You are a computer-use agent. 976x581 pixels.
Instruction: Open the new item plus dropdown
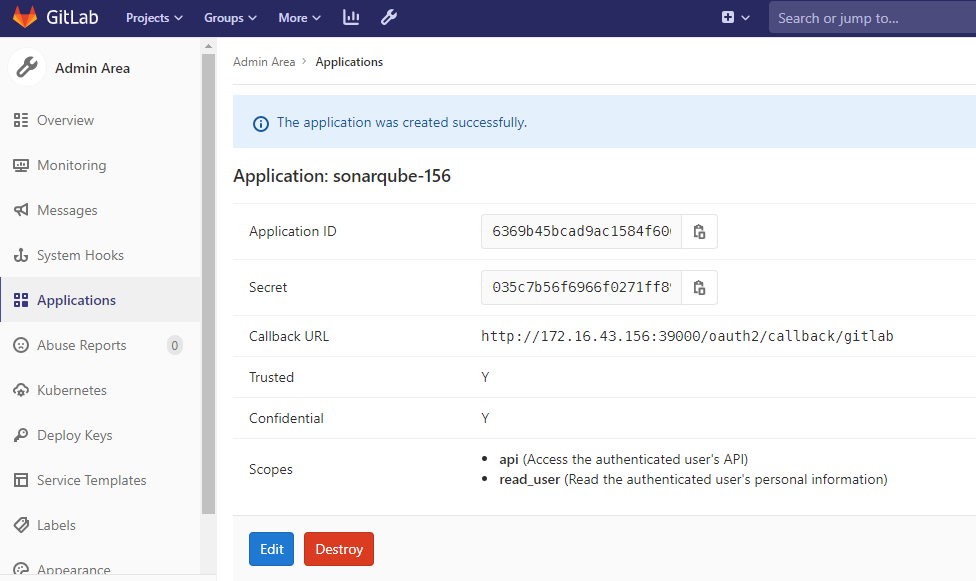click(x=735, y=18)
